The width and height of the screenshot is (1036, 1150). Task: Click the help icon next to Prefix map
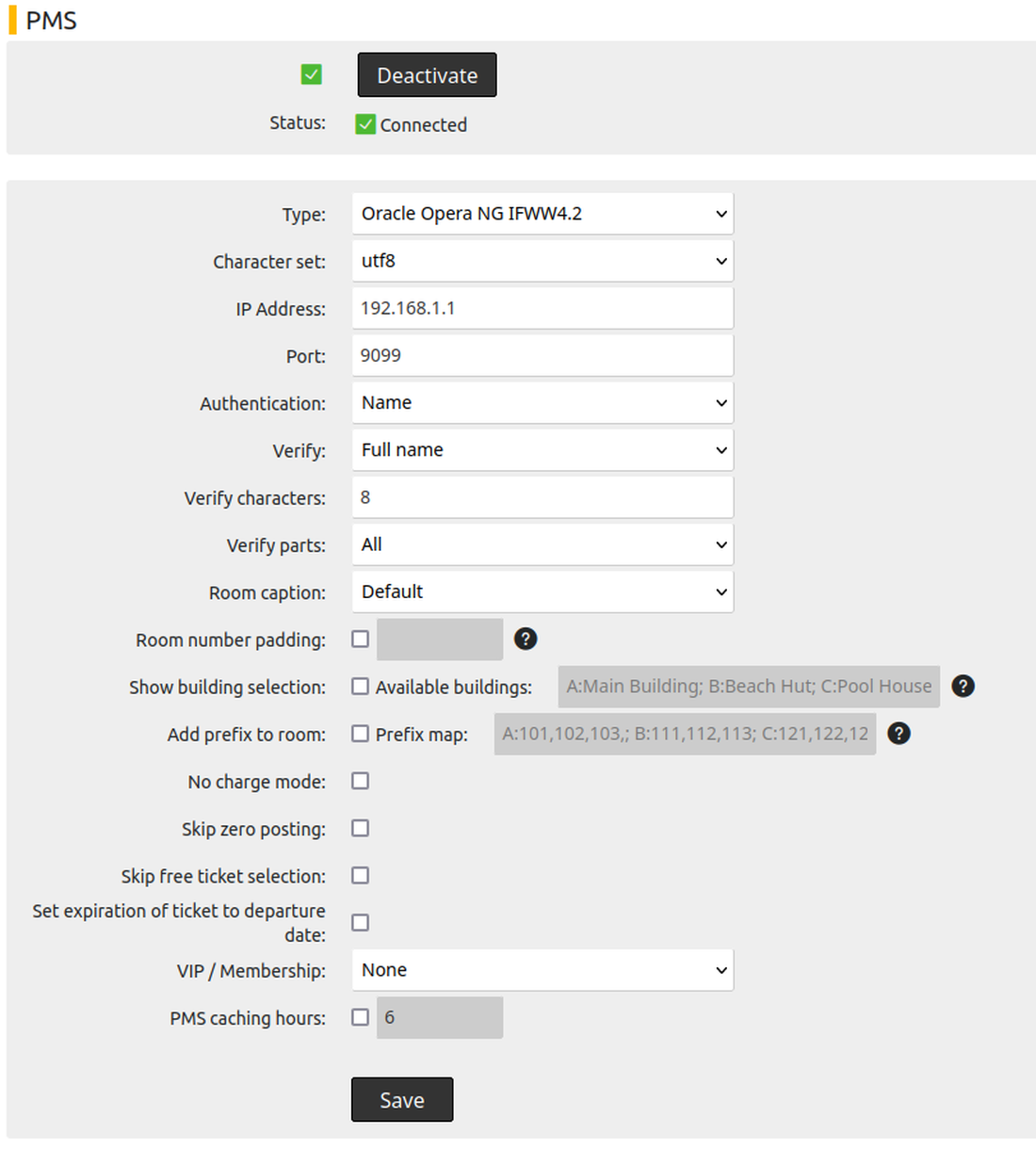point(898,733)
